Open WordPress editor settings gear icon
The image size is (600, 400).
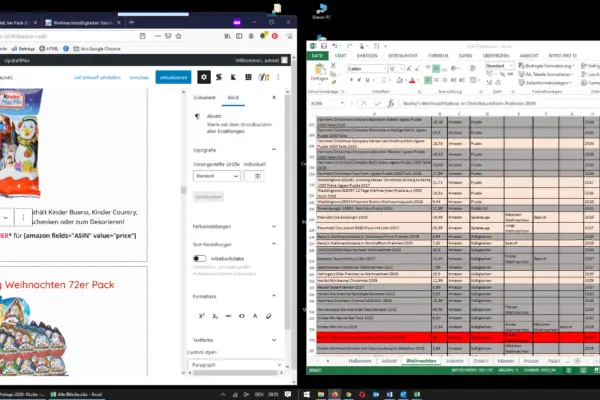pyautogui.click(x=204, y=77)
